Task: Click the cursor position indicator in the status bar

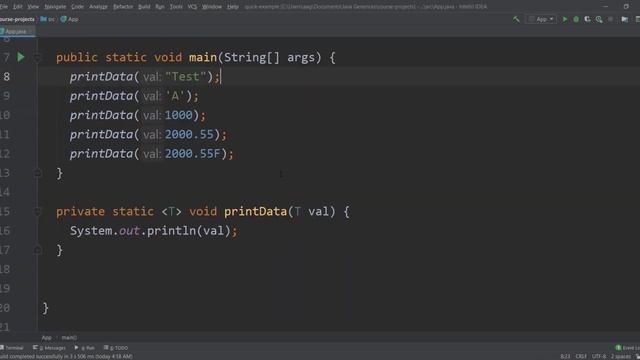Action: (565, 356)
